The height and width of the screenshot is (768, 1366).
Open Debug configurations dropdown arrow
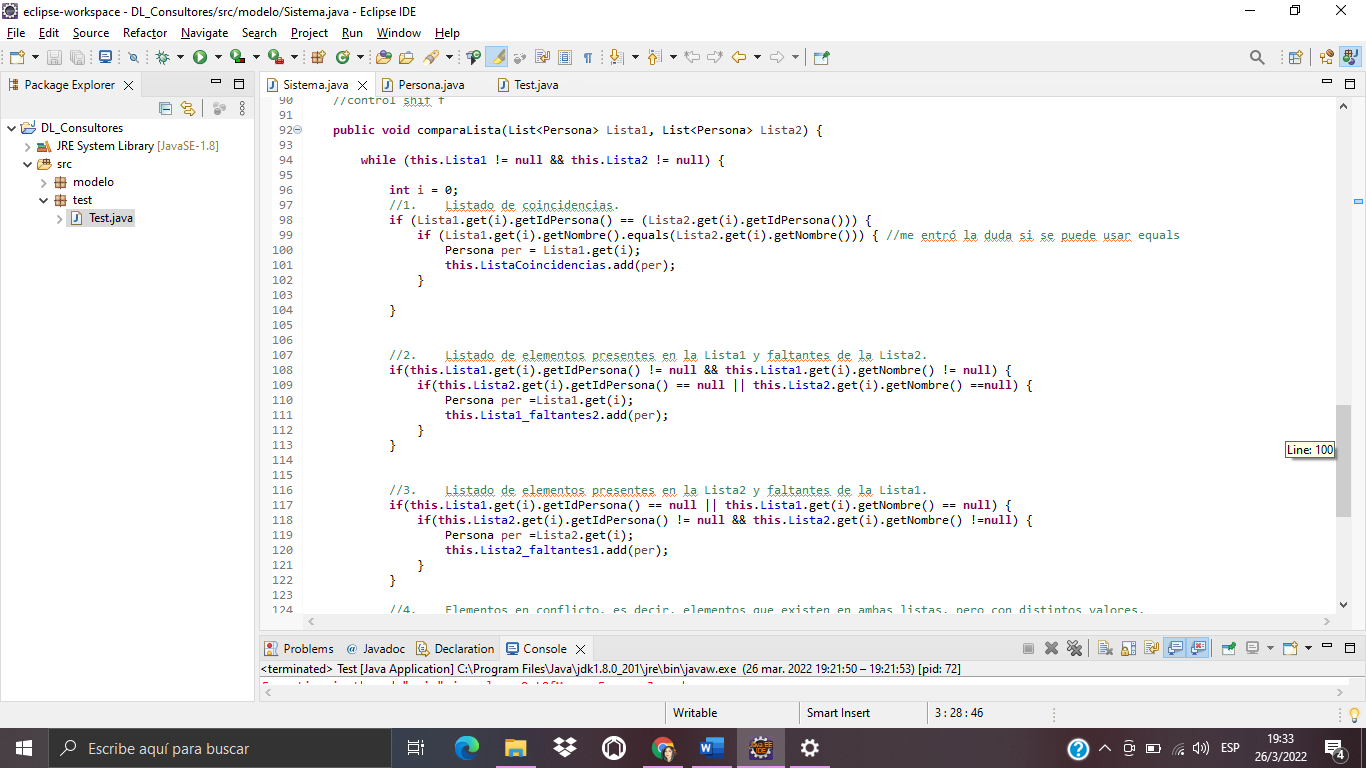[180, 57]
